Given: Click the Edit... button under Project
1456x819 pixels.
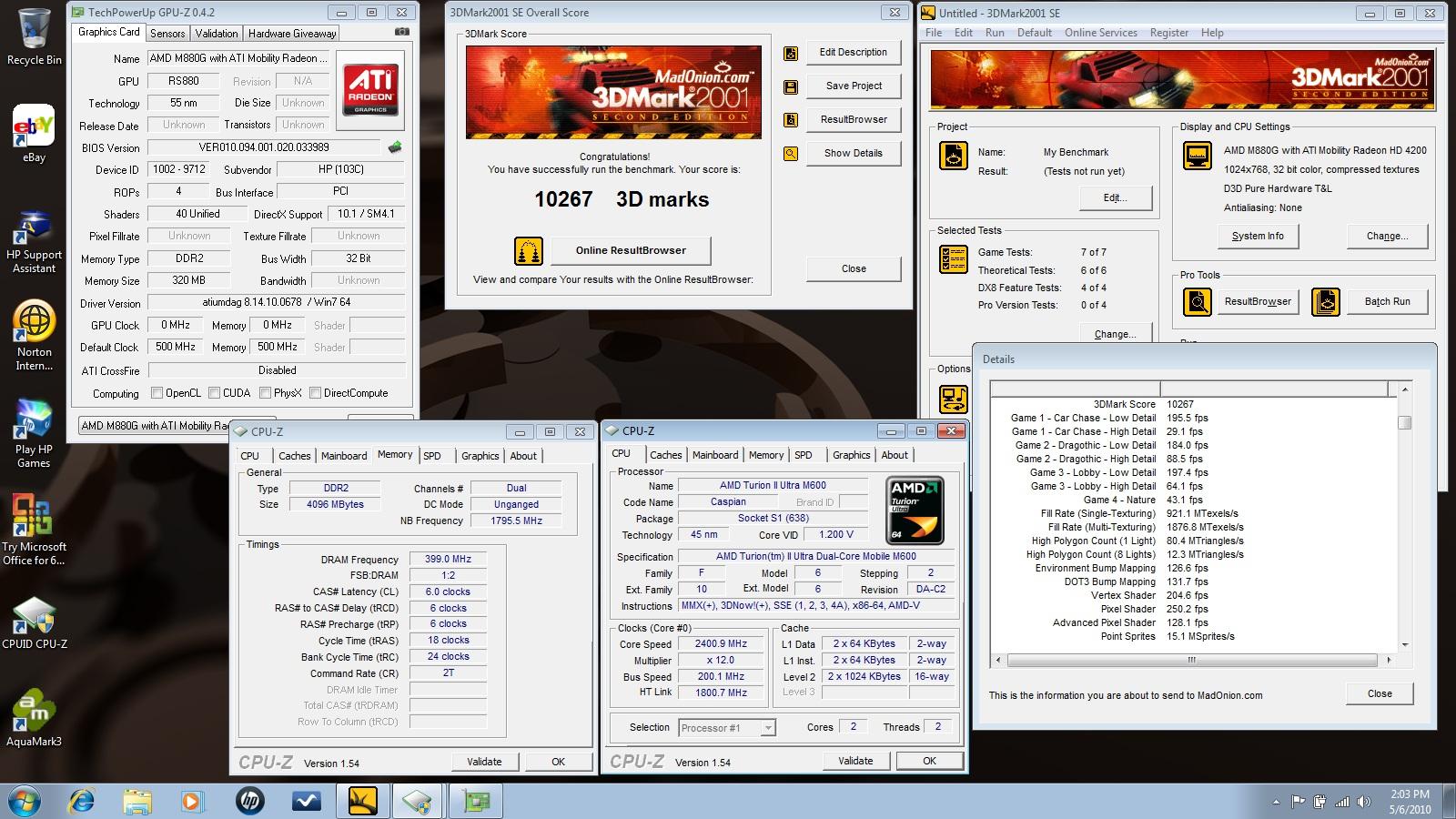Looking at the screenshot, I should [x=1115, y=197].
